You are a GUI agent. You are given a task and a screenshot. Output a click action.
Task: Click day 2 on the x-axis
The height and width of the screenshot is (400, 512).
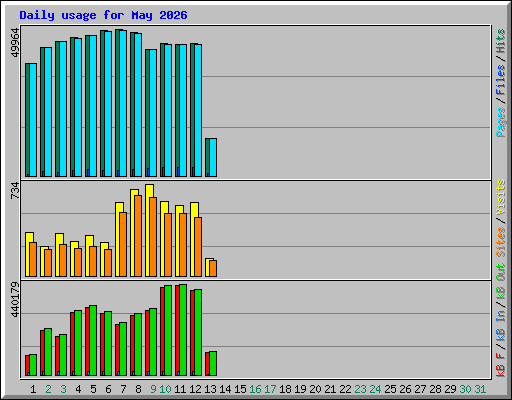click(48, 389)
